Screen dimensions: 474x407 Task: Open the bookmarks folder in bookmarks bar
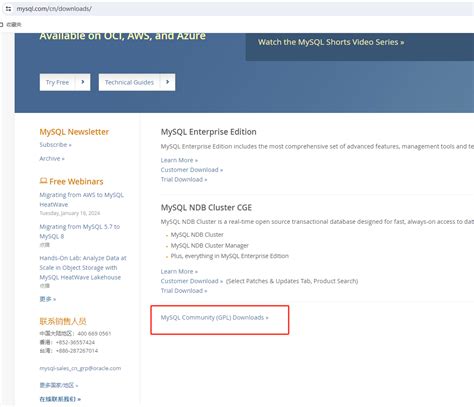click(x=11, y=25)
